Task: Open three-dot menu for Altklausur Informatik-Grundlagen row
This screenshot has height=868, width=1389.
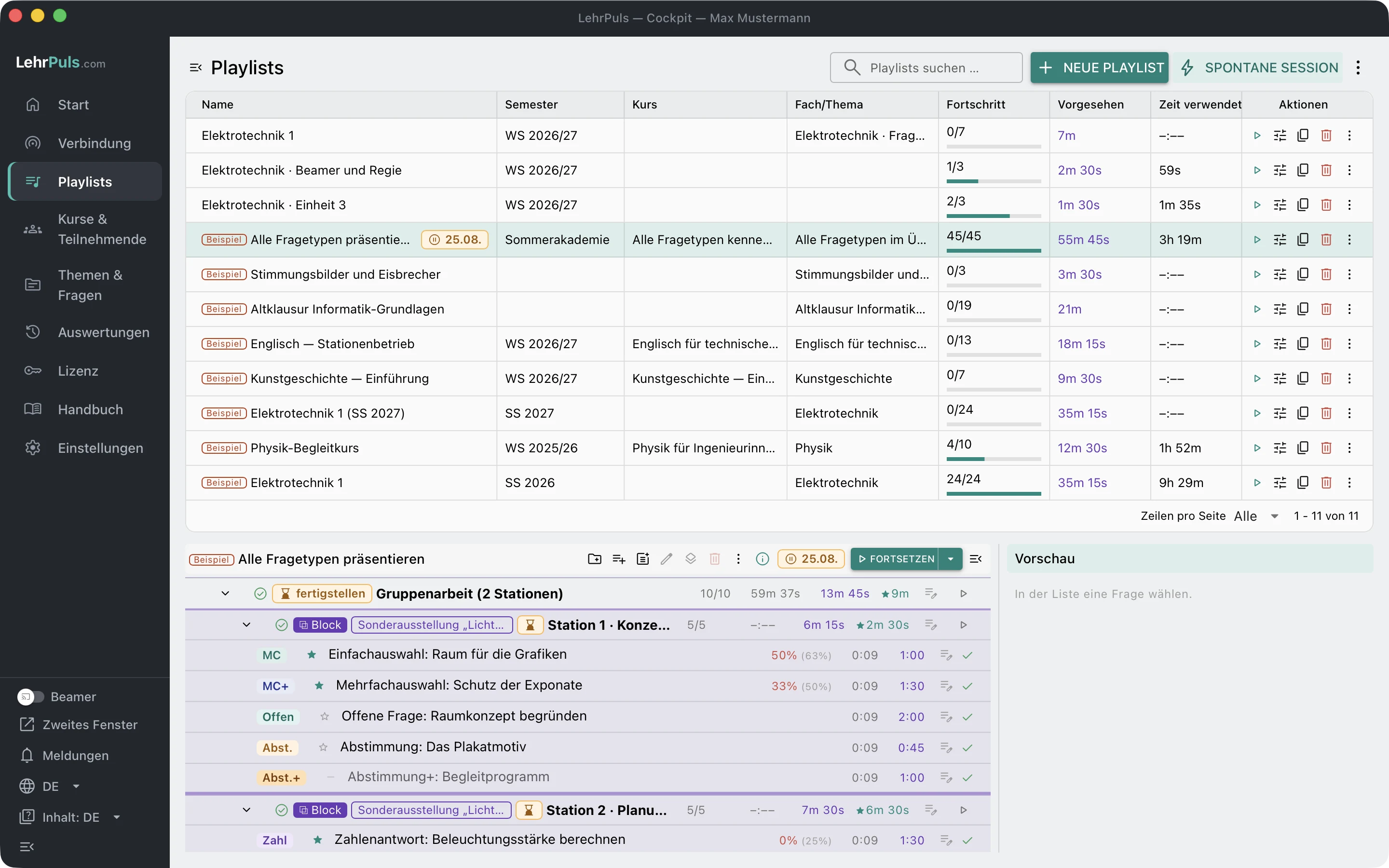Action: 1349,309
